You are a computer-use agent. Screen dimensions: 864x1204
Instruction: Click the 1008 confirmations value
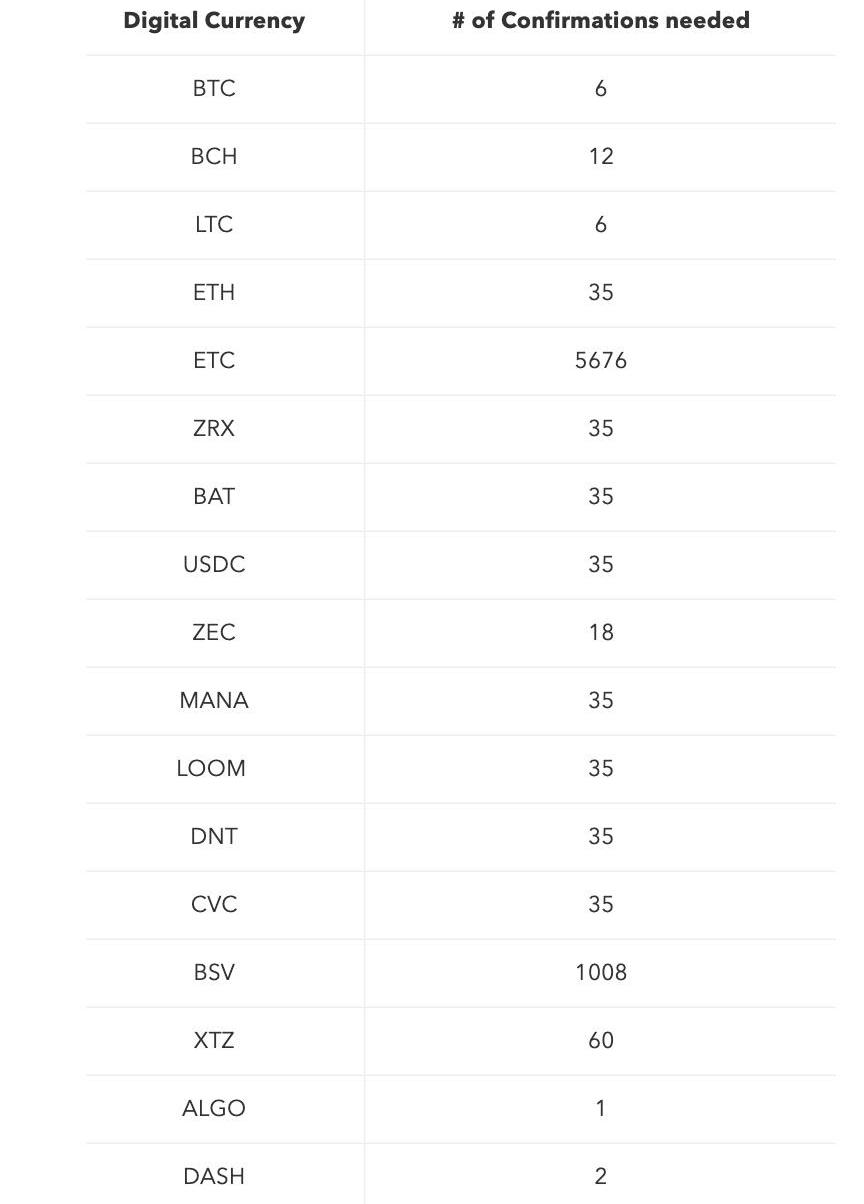point(601,973)
